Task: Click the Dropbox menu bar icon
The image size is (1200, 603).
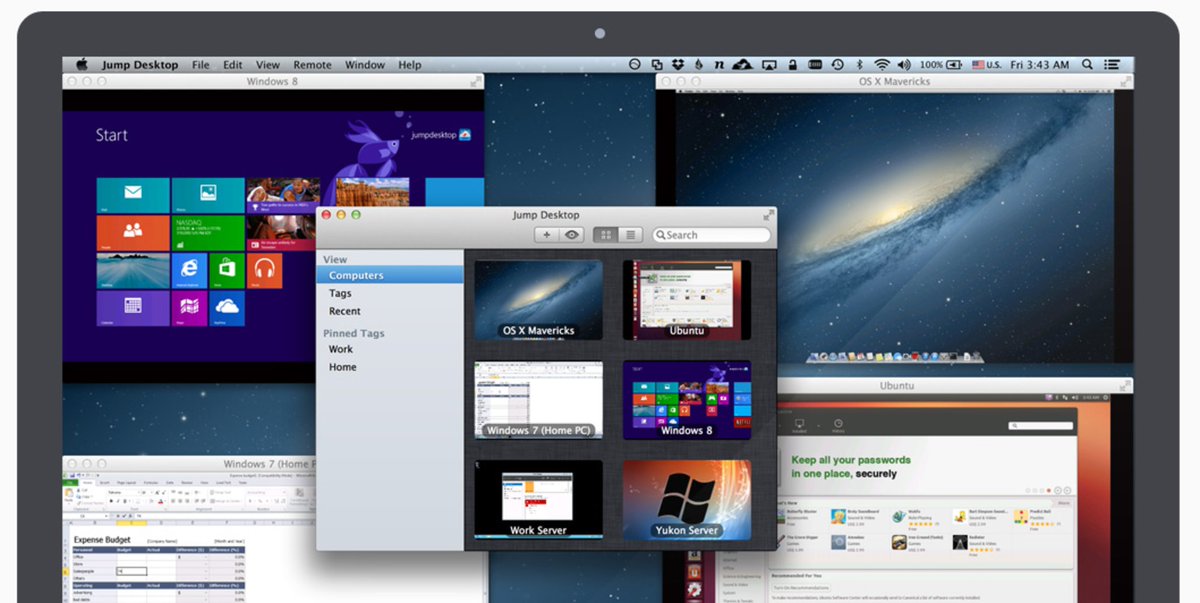Action: [x=678, y=65]
